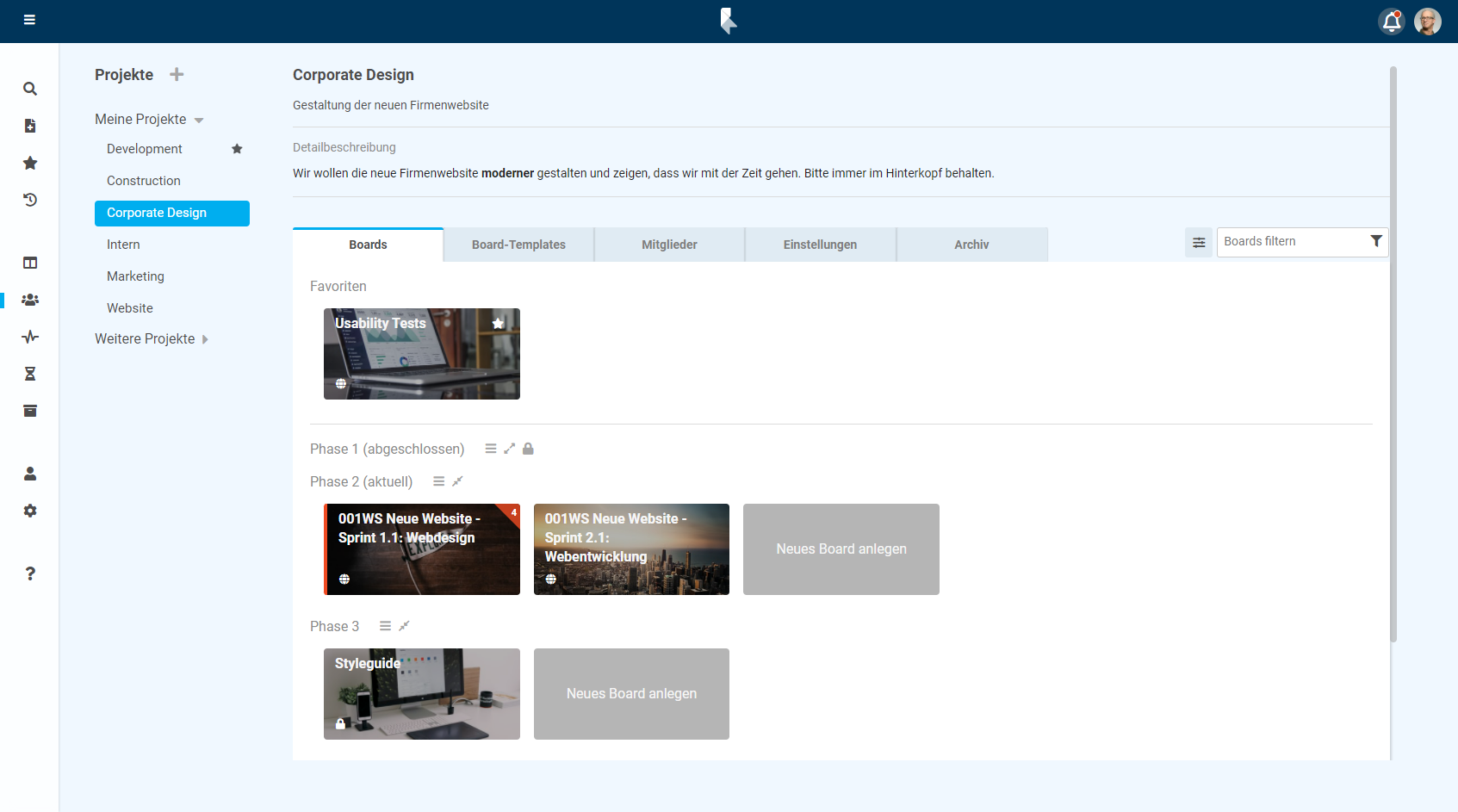Viewport: 1458px width, 812px height.
Task: Select the Marketing project
Action: (135, 276)
